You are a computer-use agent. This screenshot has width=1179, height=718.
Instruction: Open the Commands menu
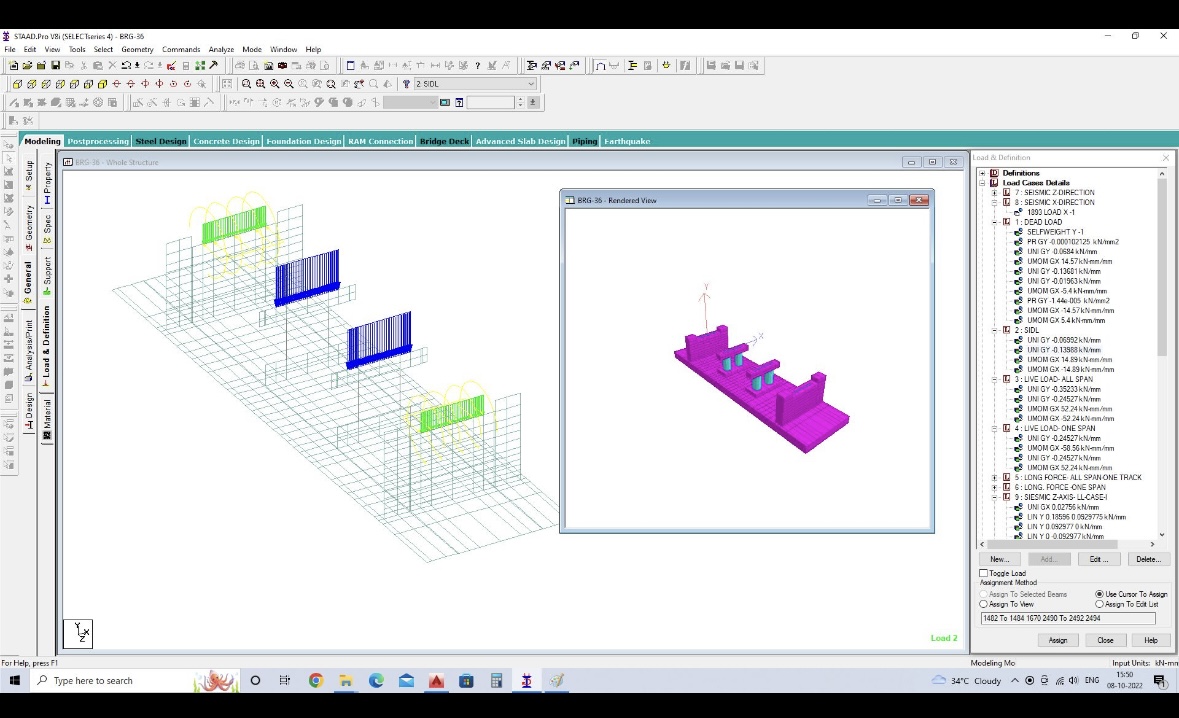point(181,49)
